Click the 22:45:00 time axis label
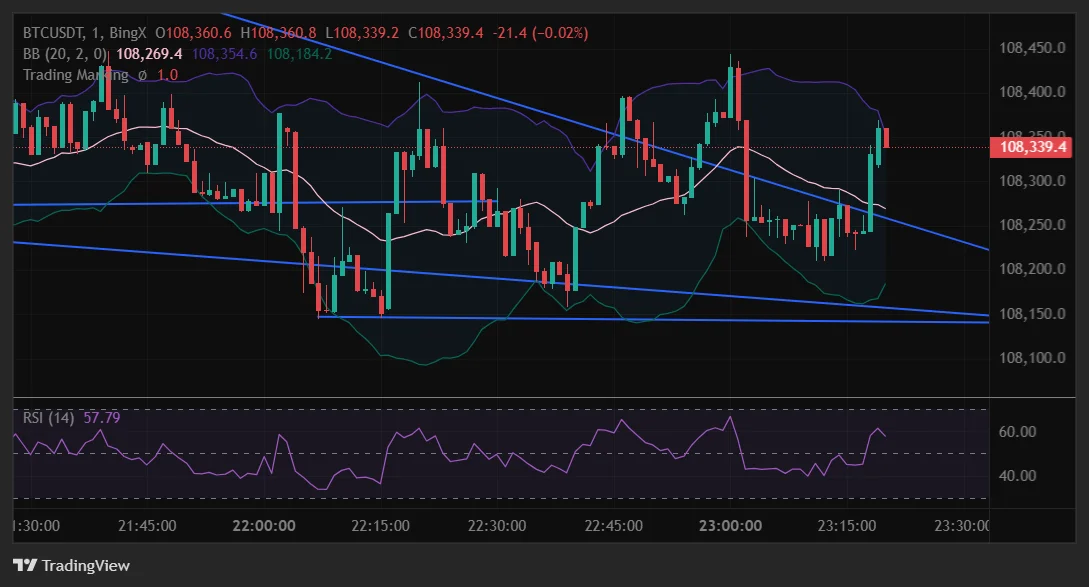 click(x=613, y=526)
